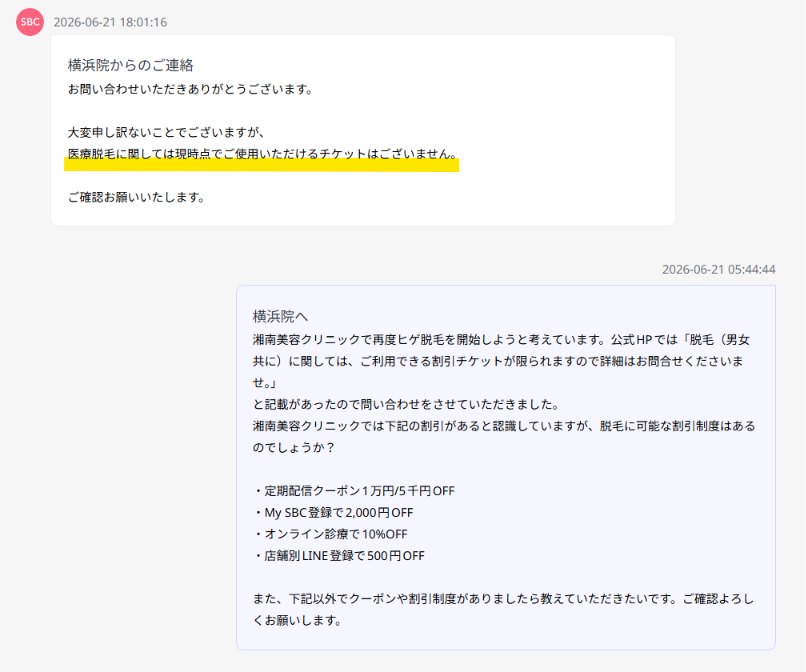Click highlighted line about 医療脱毛 チケット
806x672 pixels.
click(x=263, y=154)
